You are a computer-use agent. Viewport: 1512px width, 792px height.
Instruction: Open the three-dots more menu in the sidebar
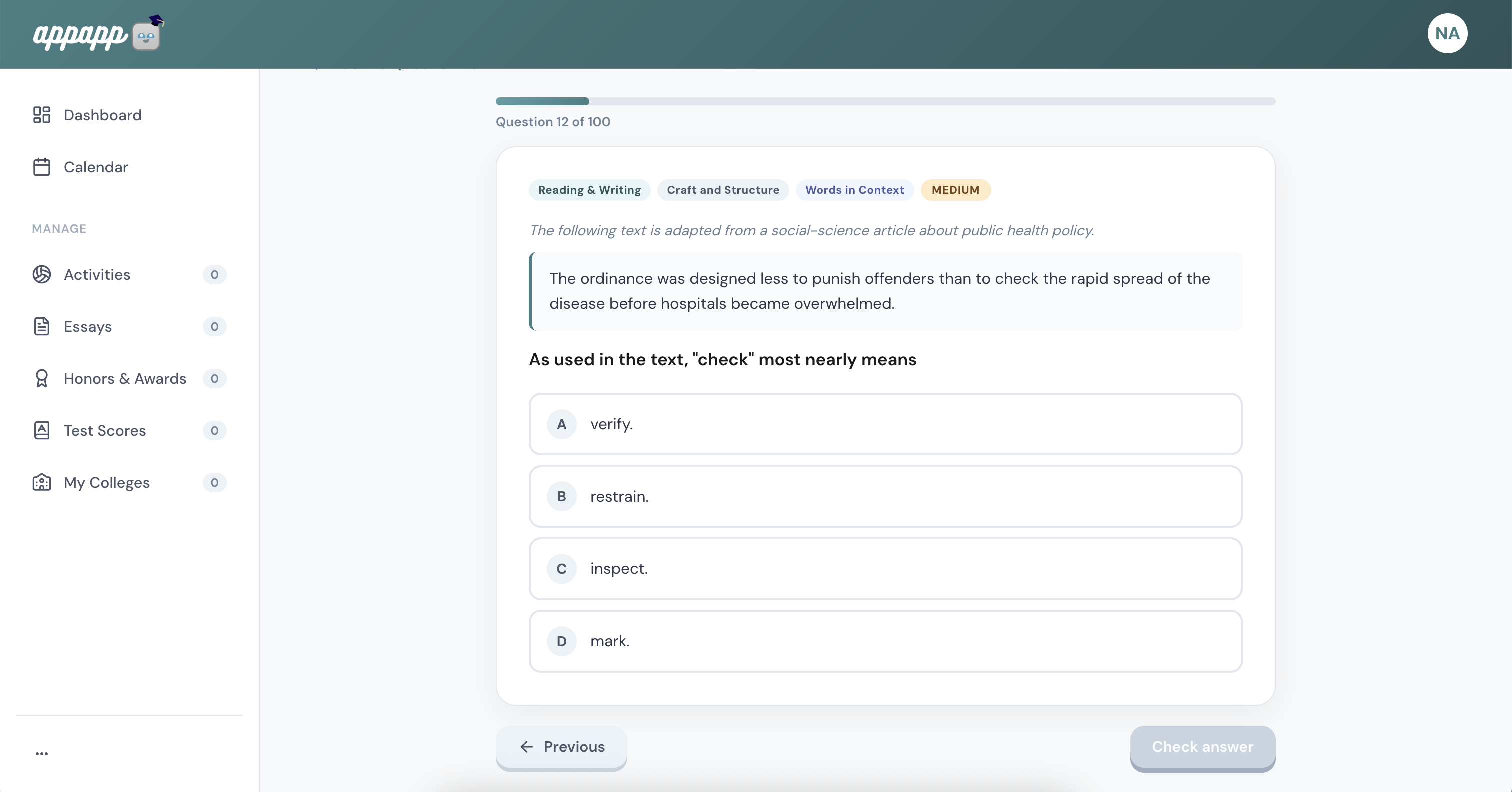(41, 754)
